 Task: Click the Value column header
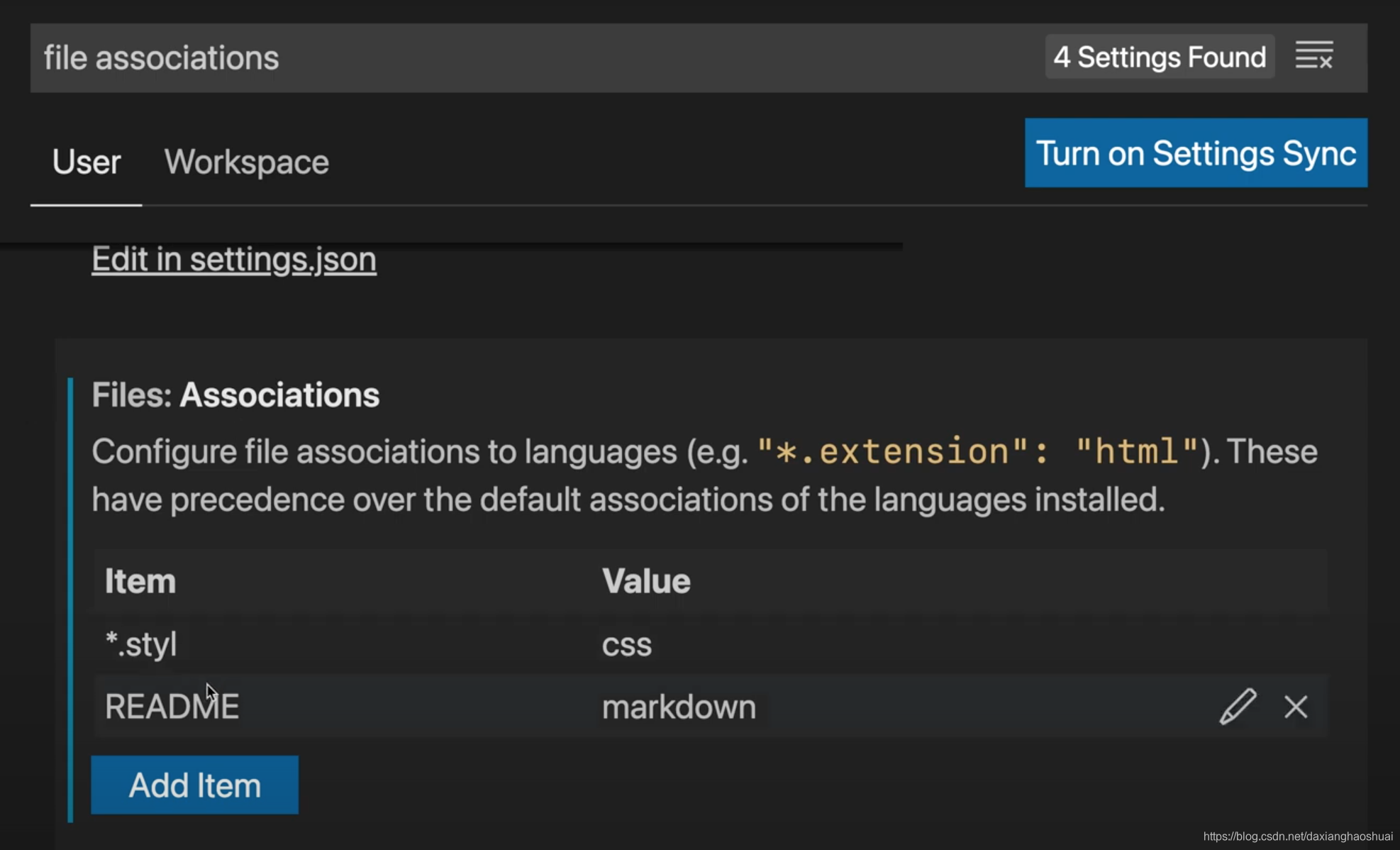click(x=646, y=581)
